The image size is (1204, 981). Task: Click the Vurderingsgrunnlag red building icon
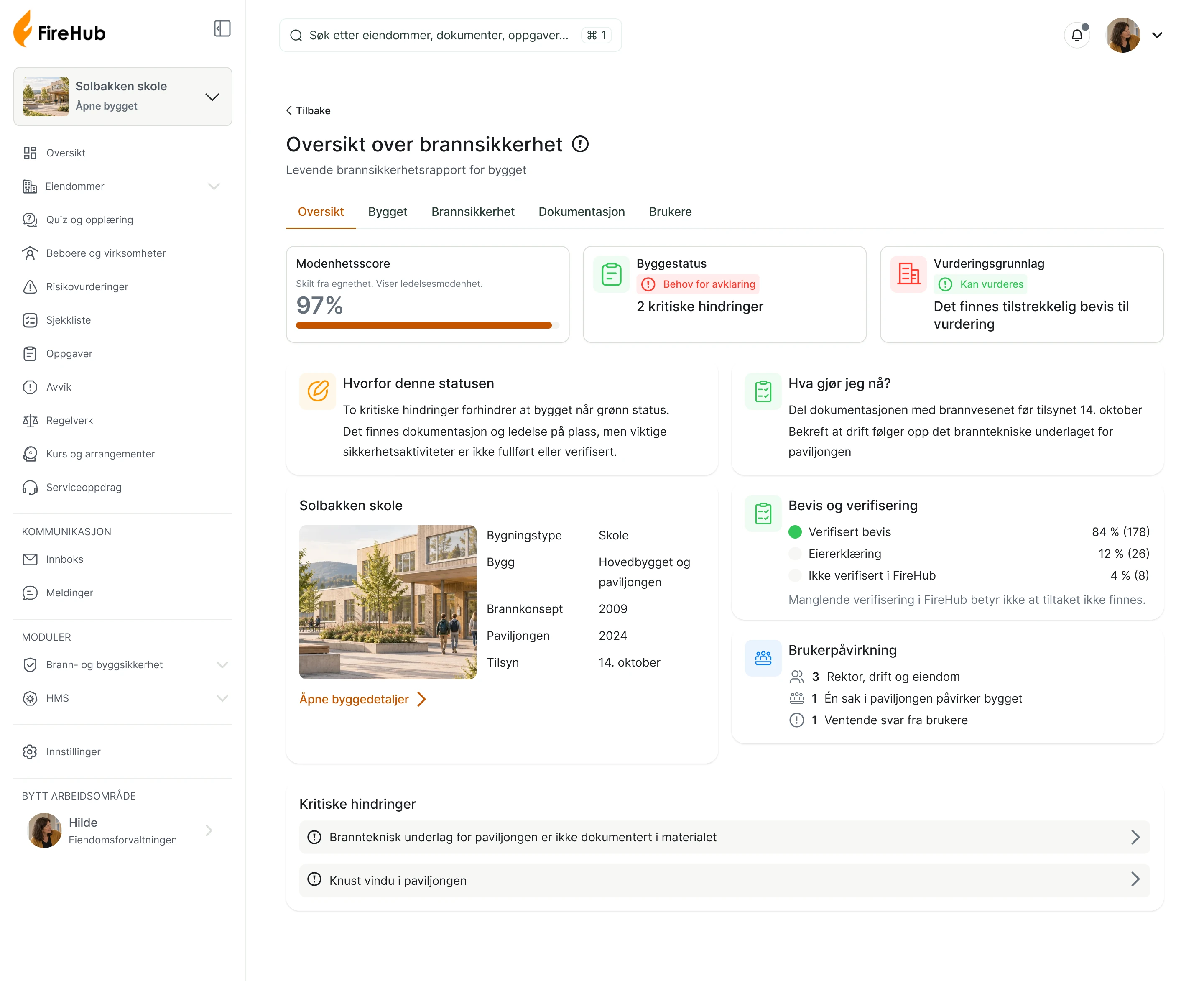click(x=908, y=275)
